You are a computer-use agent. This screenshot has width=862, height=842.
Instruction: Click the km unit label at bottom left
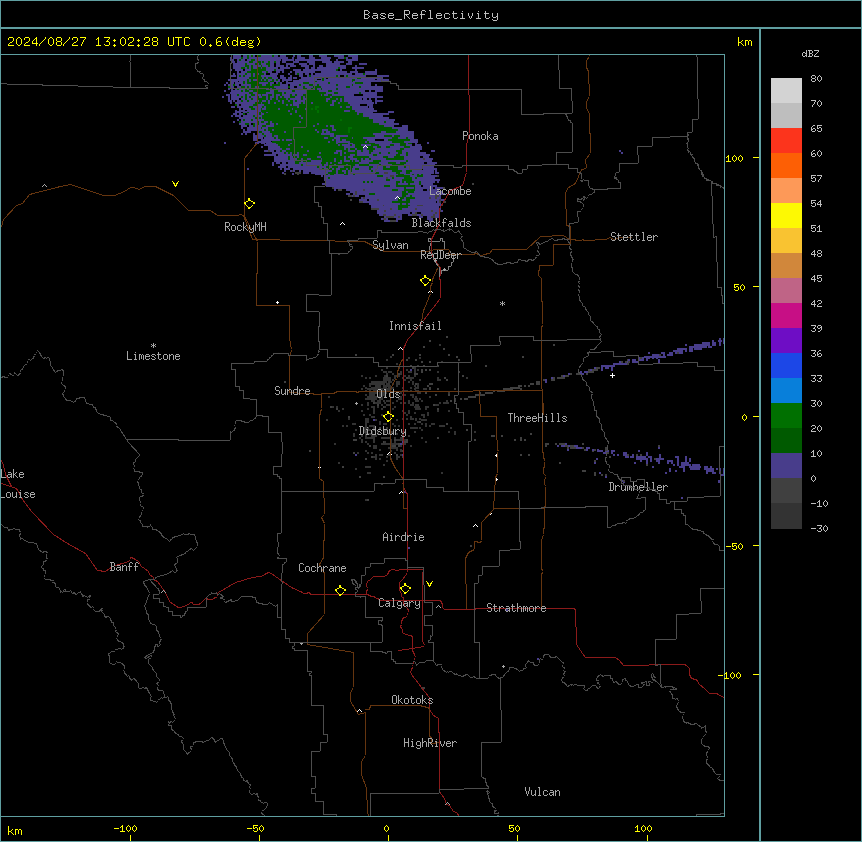[15, 831]
